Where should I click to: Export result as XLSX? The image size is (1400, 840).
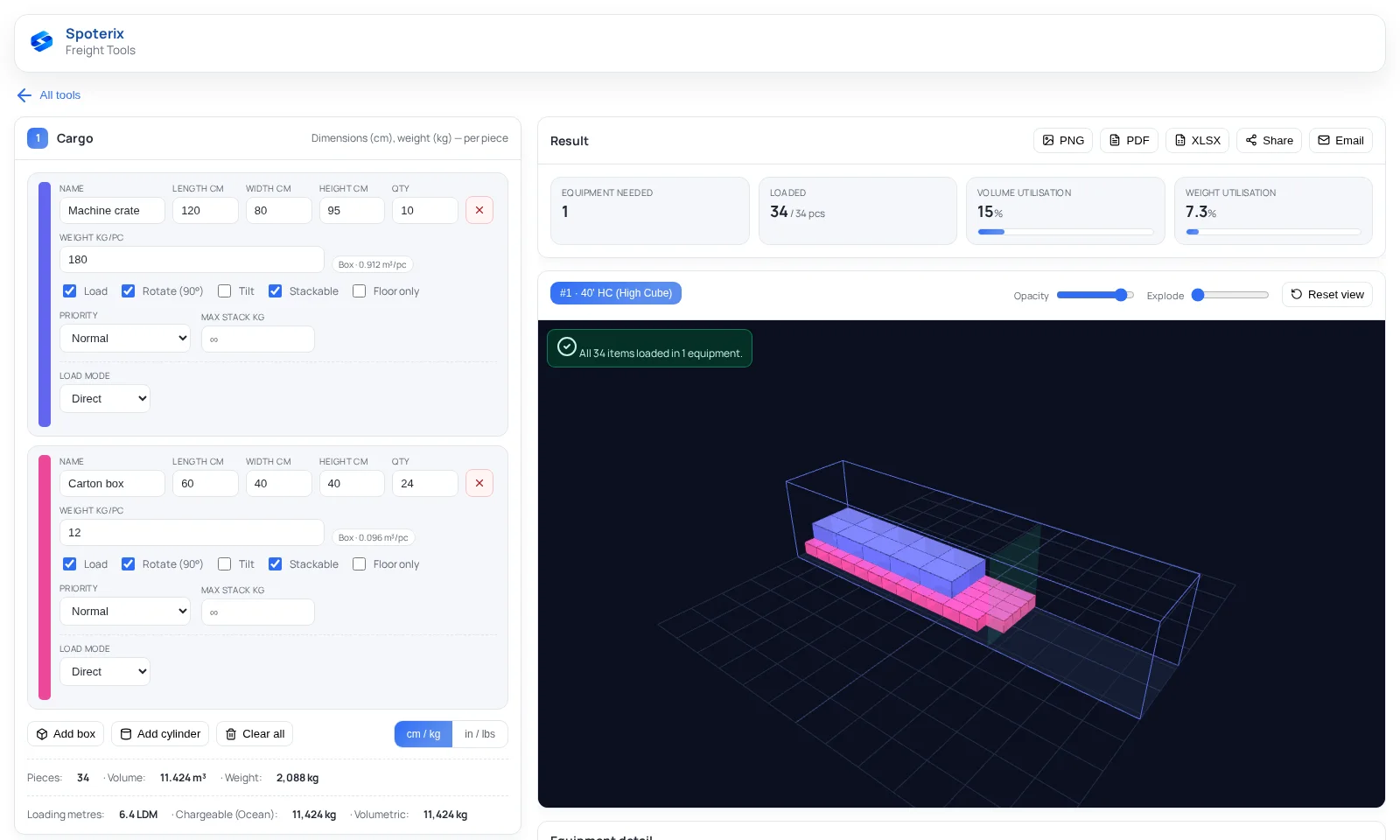(1197, 140)
